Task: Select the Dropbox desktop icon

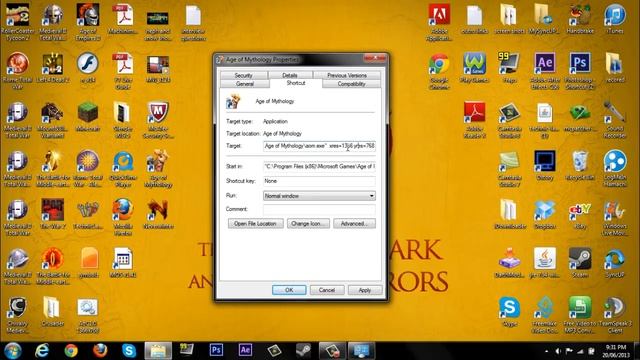Action: coord(544,214)
